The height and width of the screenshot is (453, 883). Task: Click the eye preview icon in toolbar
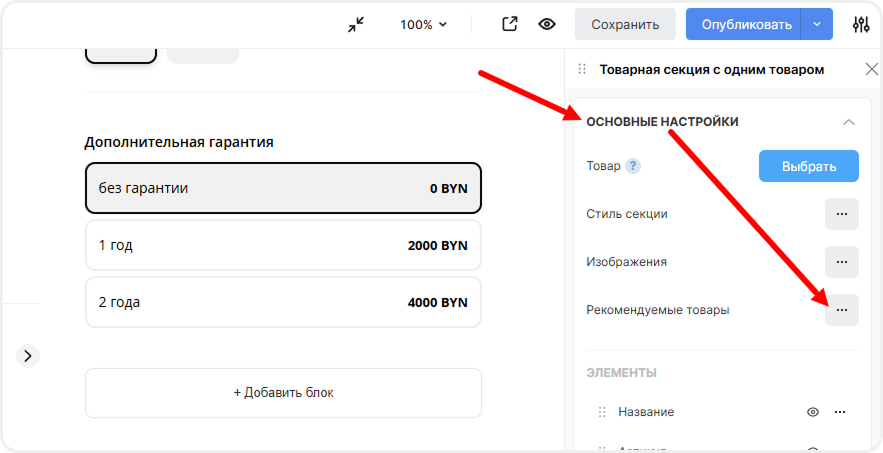click(547, 25)
